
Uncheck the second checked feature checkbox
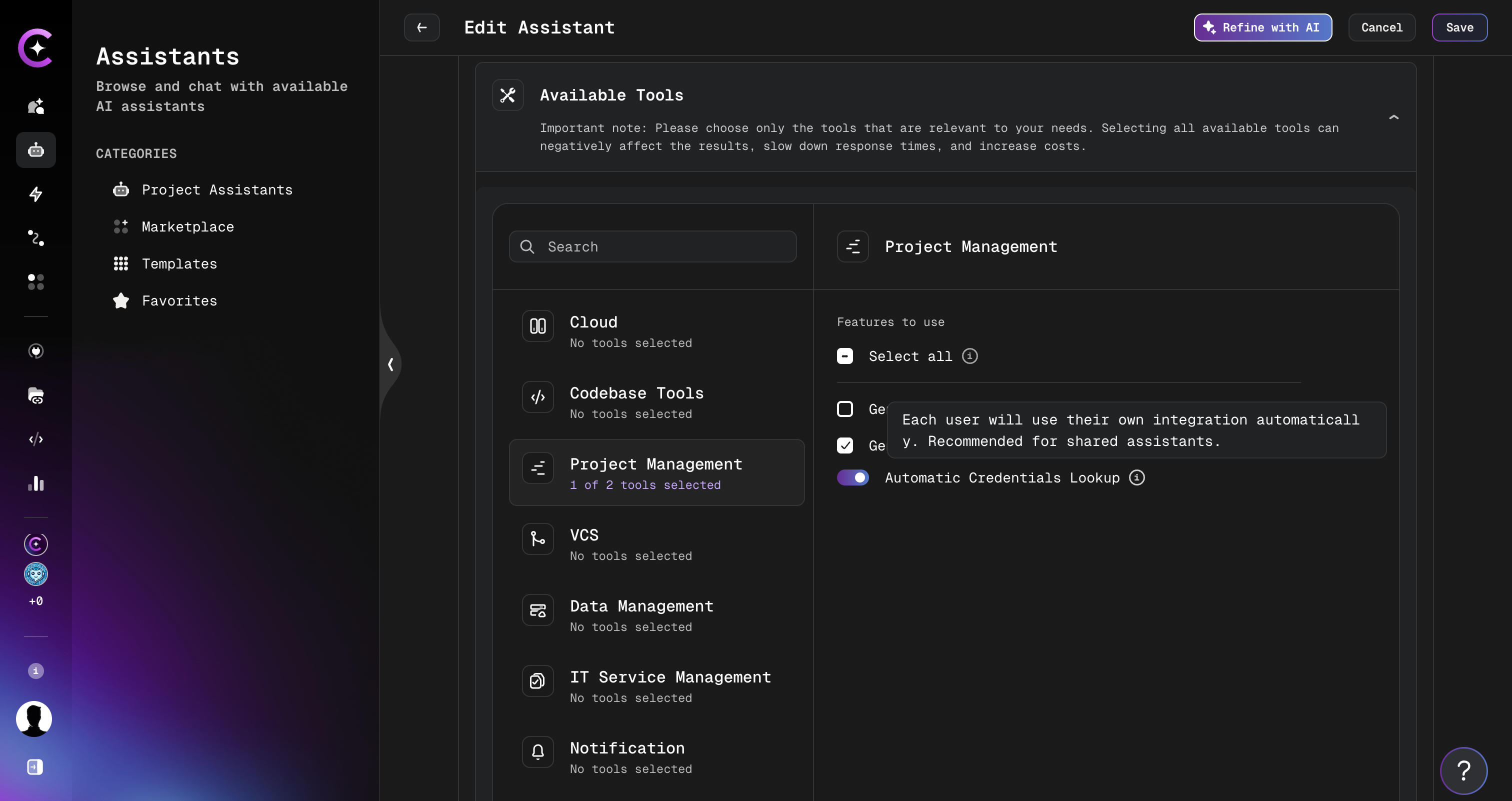pos(844,445)
